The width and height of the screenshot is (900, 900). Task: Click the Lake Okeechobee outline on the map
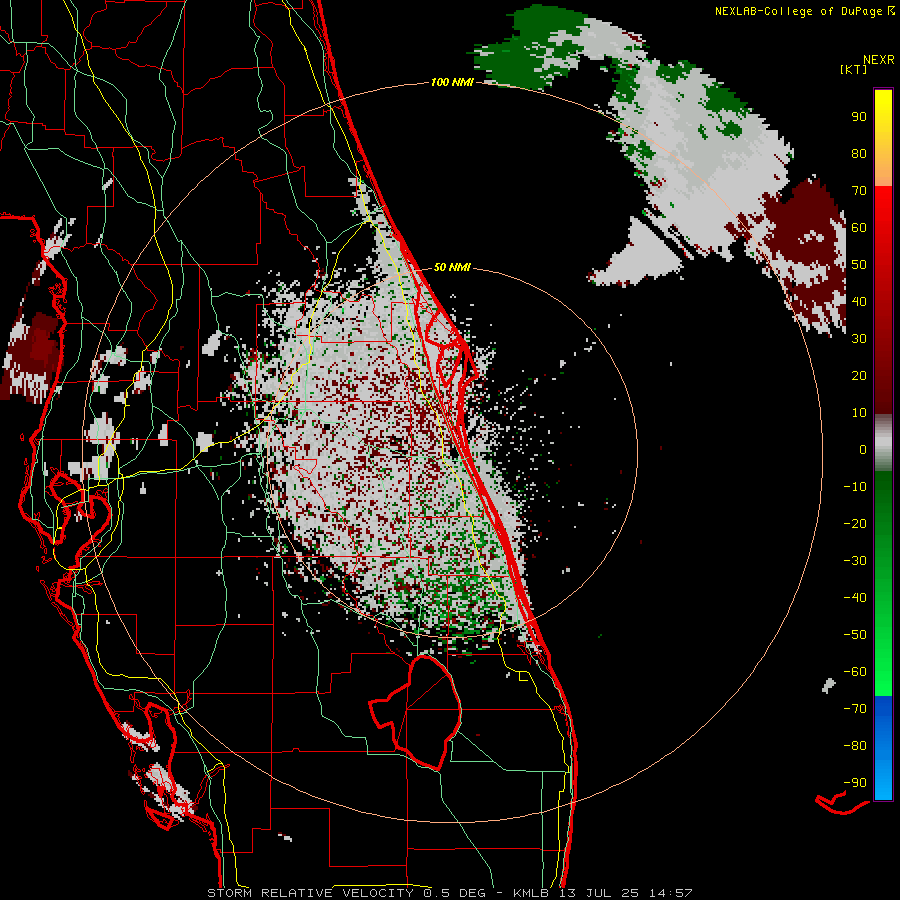click(415, 712)
